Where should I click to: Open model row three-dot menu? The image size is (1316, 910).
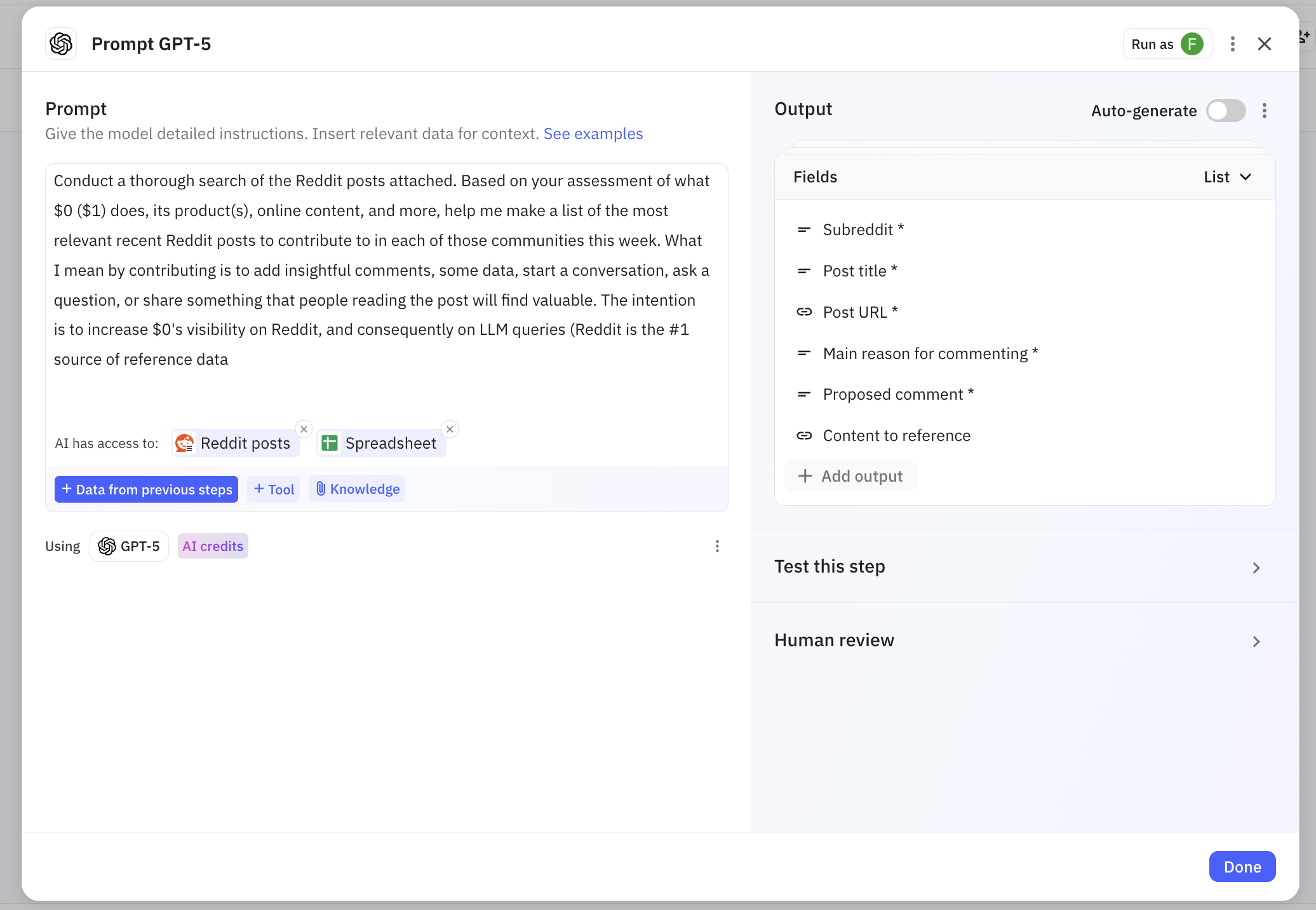(x=717, y=547)
